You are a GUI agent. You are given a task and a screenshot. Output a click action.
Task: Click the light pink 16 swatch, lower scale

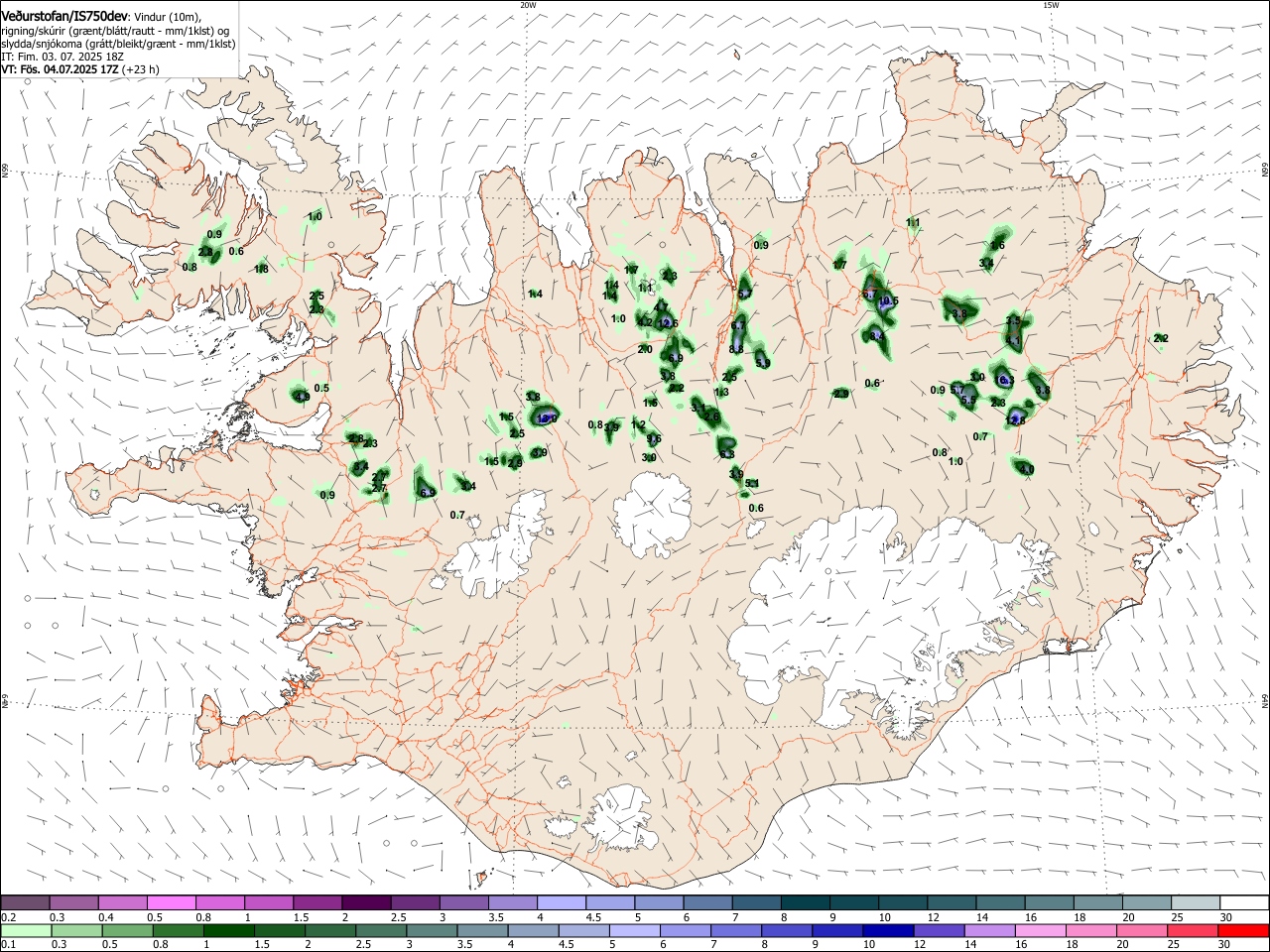point(1041,930)
